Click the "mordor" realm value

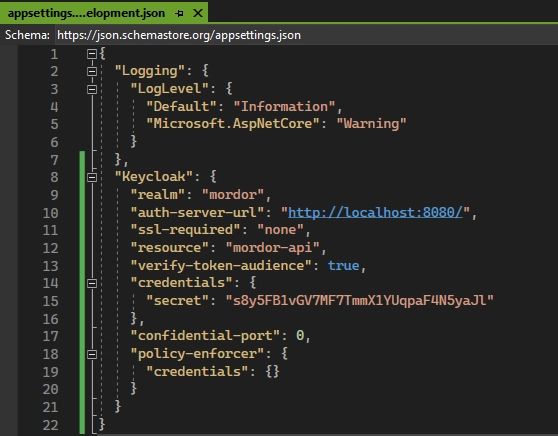click(x=233, y=195)
